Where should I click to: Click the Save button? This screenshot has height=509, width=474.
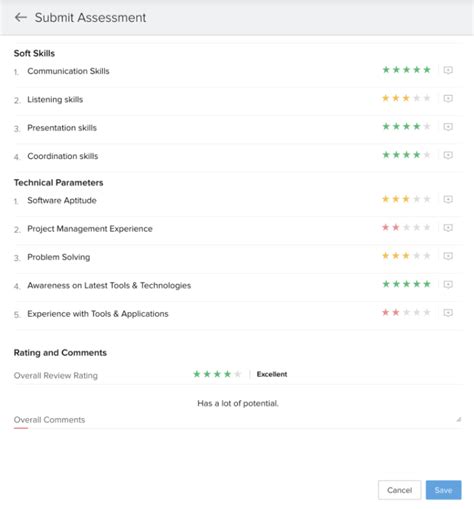pyautogui.click(x=443, y=490)
